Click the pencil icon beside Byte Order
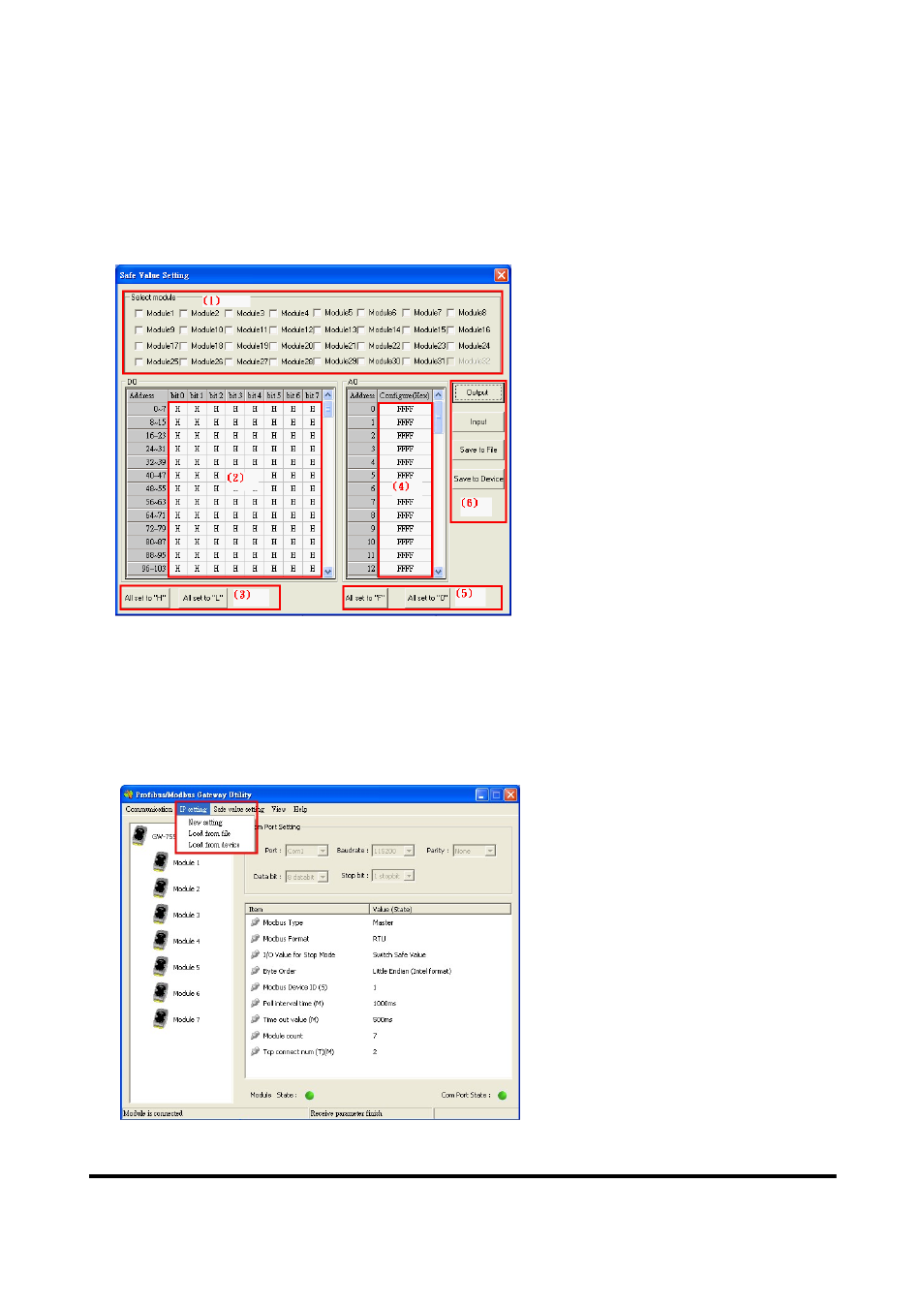924x1308 pixels. coord(255,971)
